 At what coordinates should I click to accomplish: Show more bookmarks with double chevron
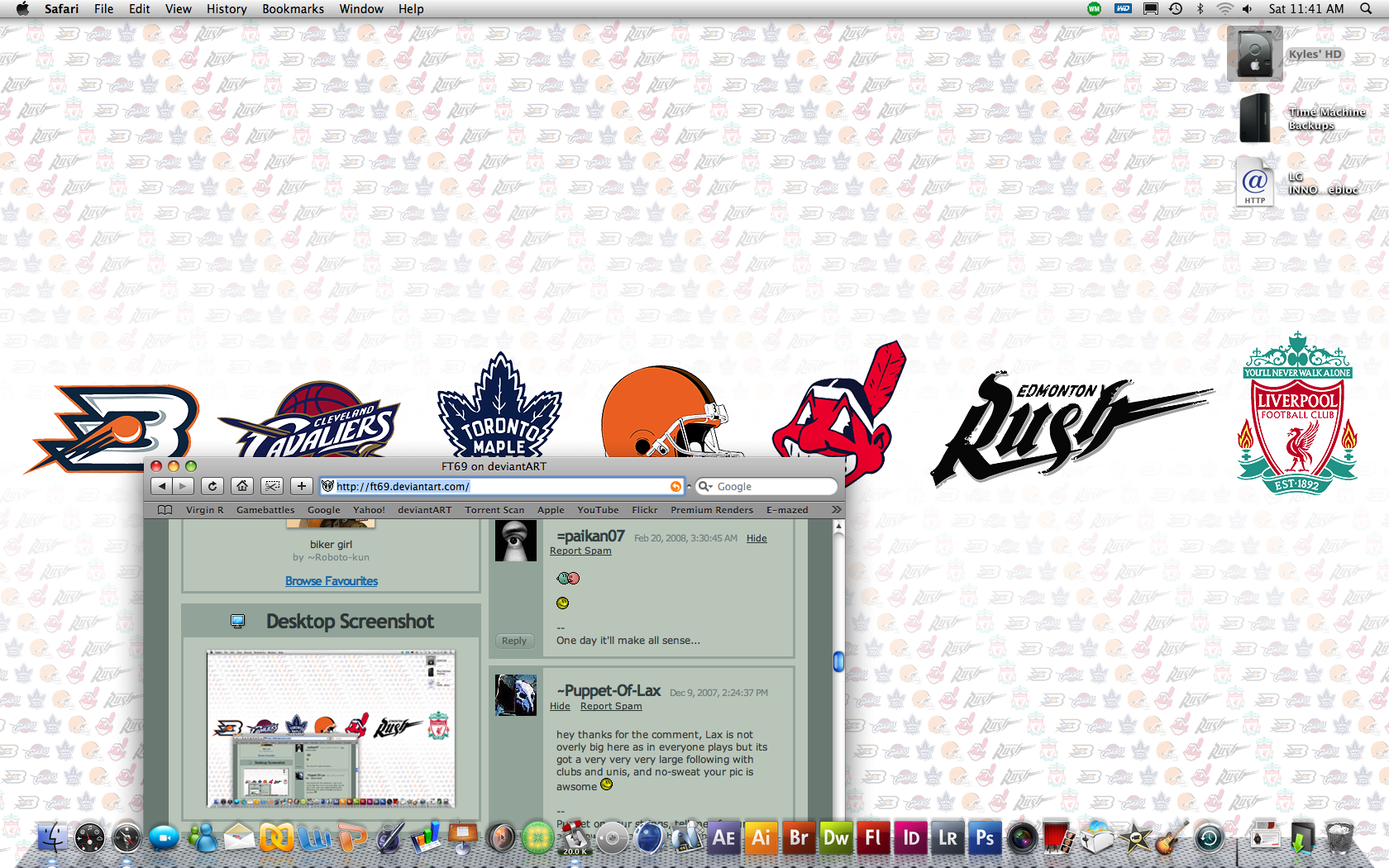(x=836, y=510)
